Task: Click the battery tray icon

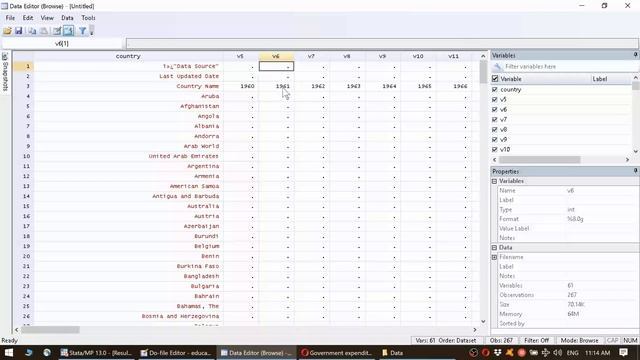Action: tap(534, 353)
